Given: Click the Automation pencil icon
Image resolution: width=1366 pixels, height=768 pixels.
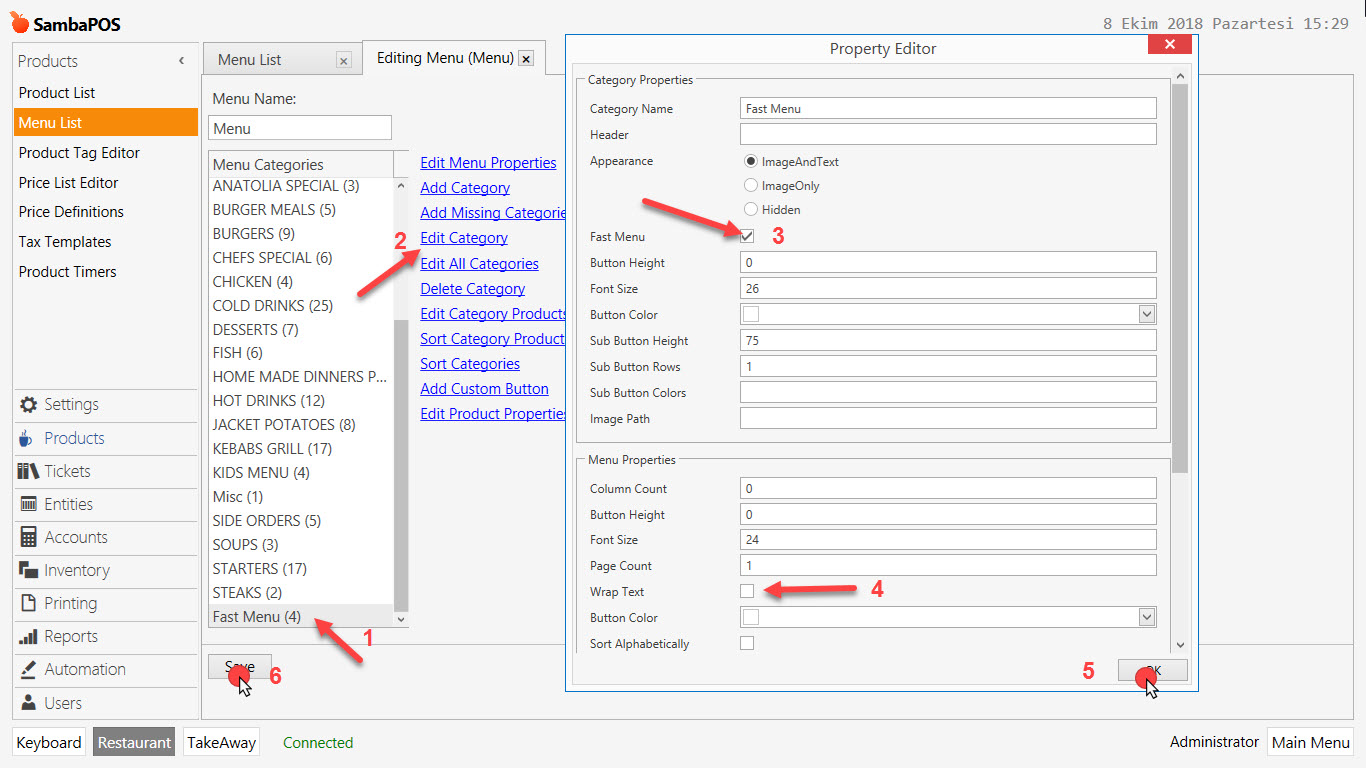Looking at the screenshot, I should click(28, 669).
